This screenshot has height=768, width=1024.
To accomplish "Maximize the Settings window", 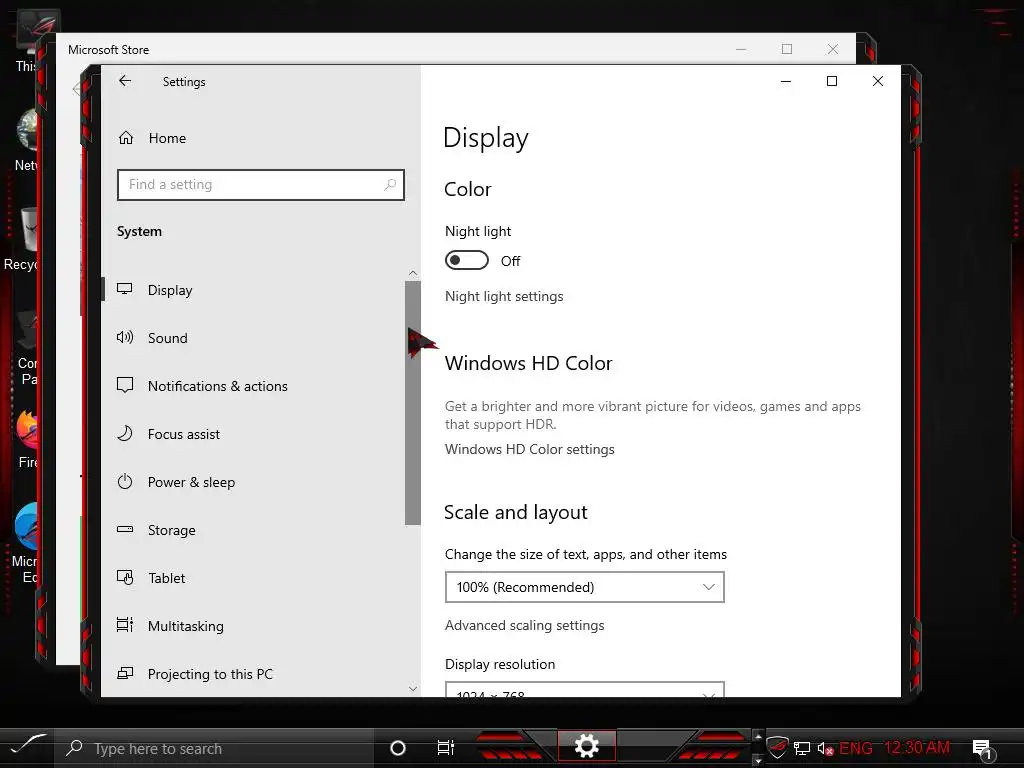I will coord(832,81).
